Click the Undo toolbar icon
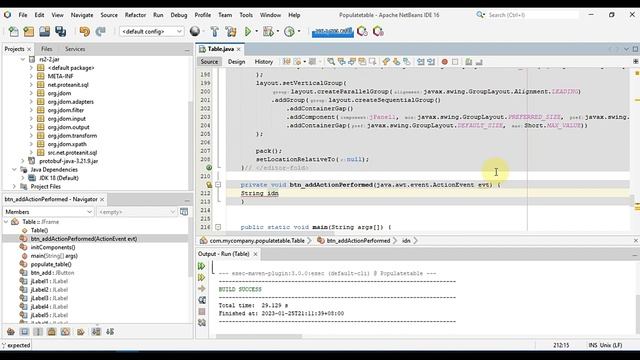This screenshot has height=360, width=640. [x=84, y=31]
